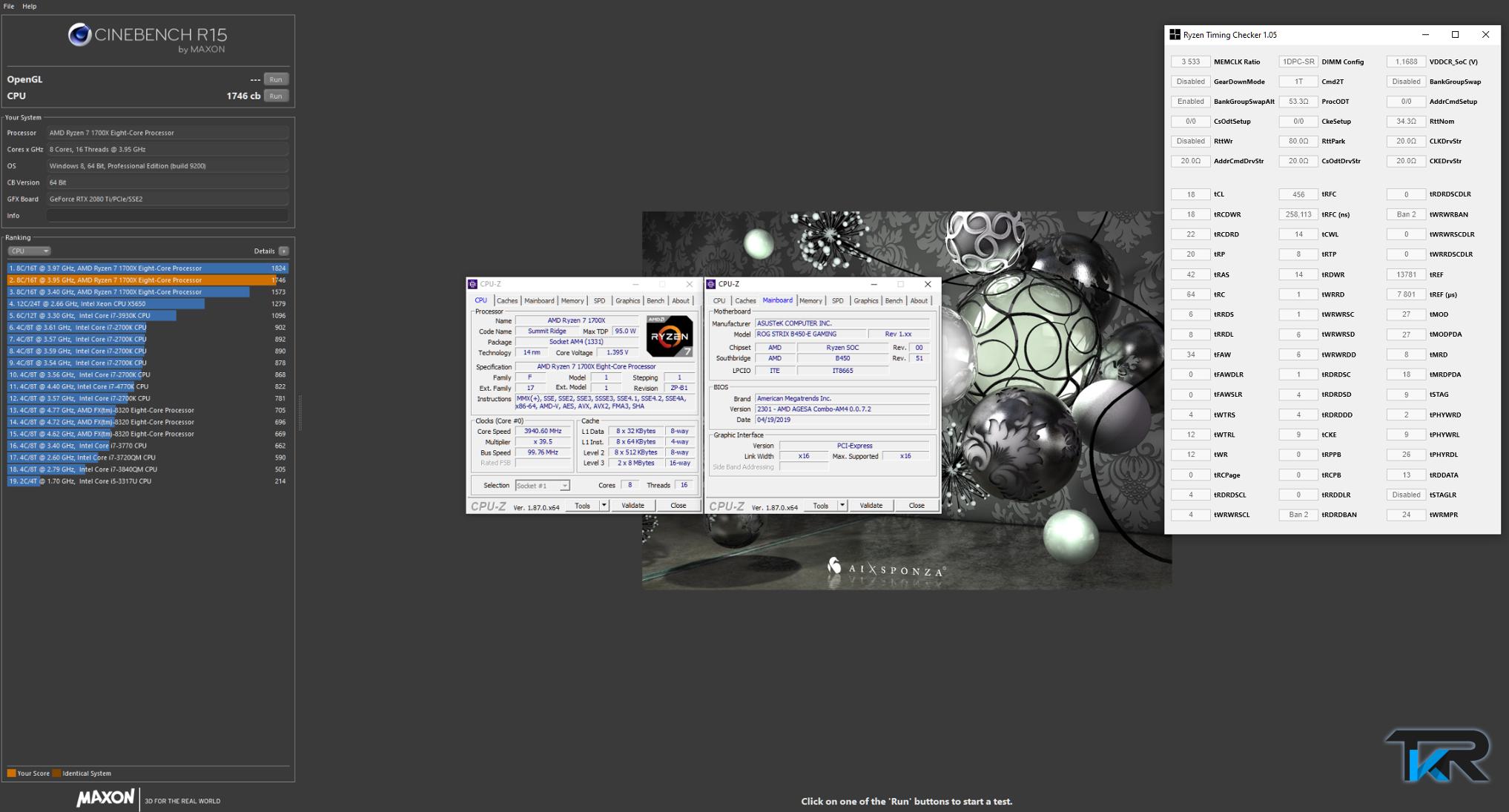Click the BIOS version 2301 AGESA text
Screen dimensions: 1509x812
(x=842, y=409)
